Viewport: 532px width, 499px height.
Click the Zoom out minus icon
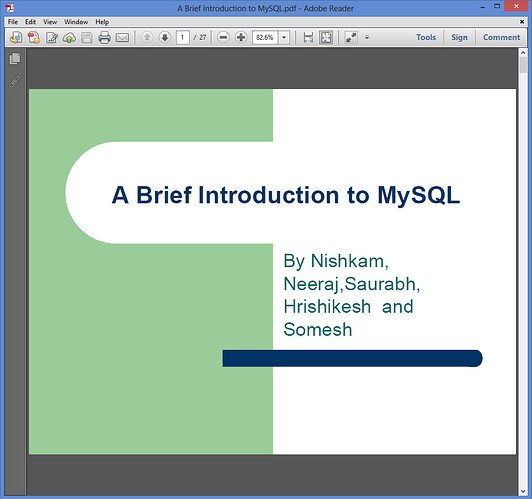(x=223, y=37)
